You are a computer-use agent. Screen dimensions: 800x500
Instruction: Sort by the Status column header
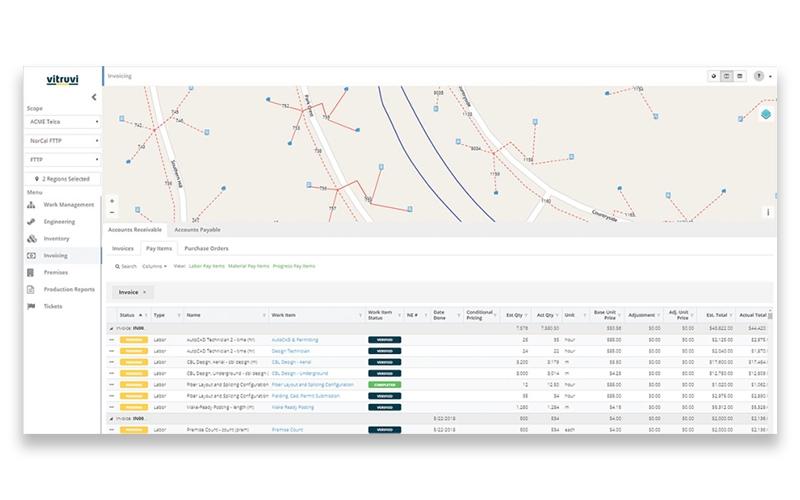tap(127, 315)
